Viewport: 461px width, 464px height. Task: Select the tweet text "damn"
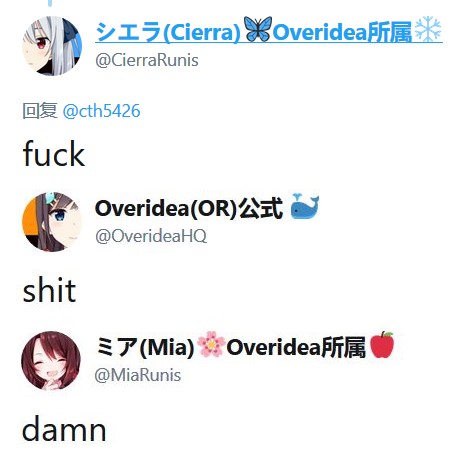[64, 429]
